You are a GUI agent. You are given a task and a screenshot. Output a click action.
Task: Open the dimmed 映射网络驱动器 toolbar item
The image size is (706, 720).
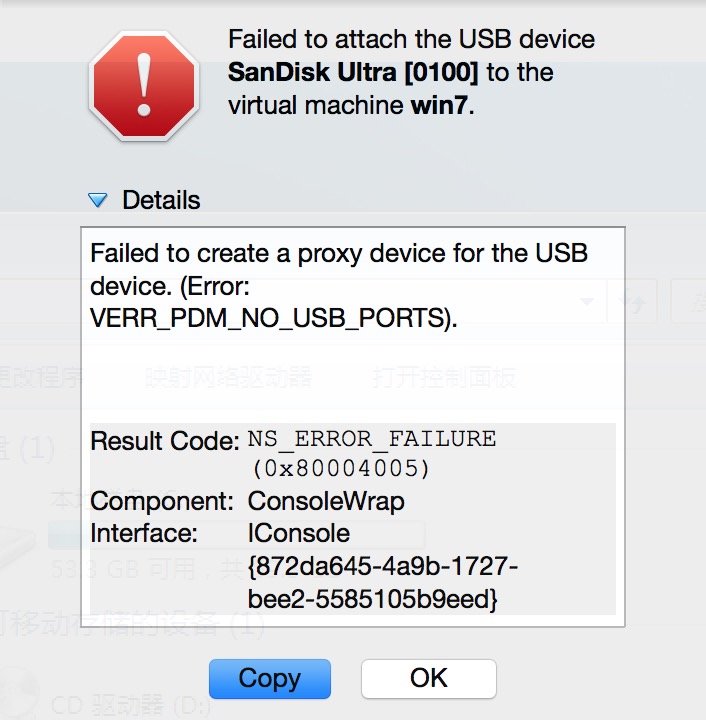228,377
